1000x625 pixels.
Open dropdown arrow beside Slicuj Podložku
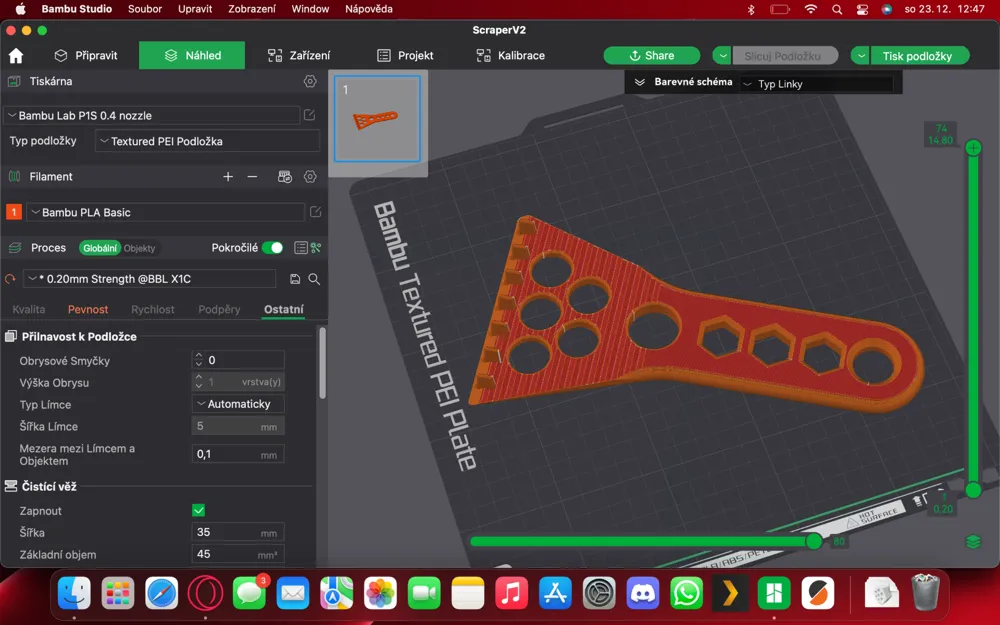[x=722, y=56]
